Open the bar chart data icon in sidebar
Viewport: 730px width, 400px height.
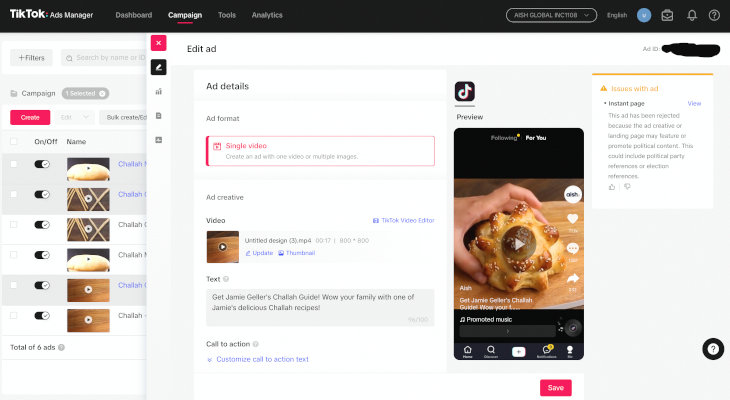tap(158, 91)
